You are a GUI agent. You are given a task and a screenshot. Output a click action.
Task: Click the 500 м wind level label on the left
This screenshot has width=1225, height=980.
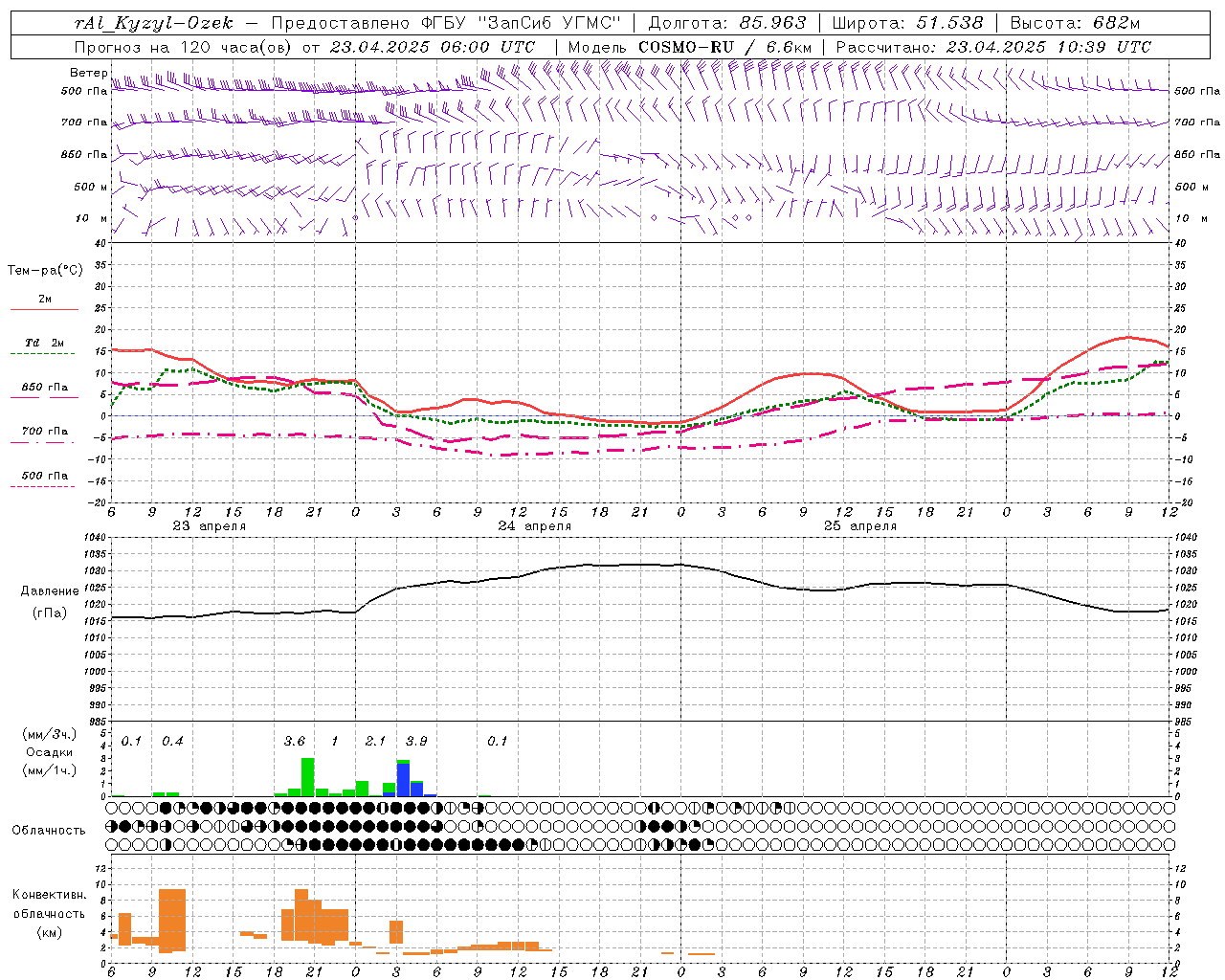point(91,188)
